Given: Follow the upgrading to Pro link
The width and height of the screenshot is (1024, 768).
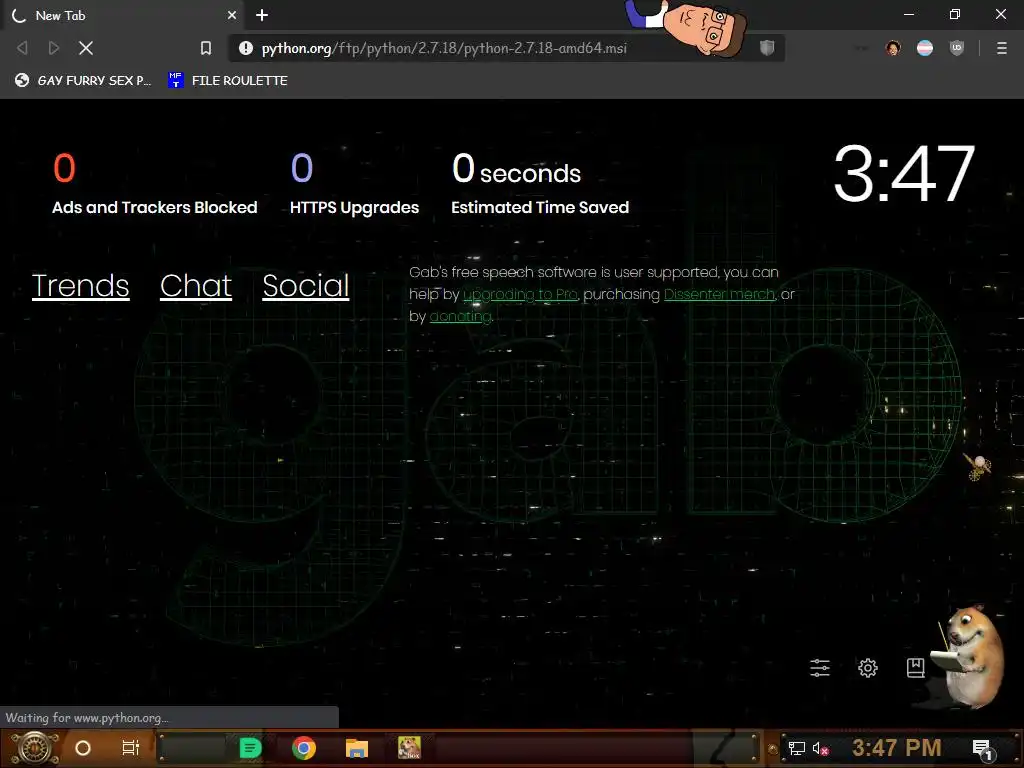Looking at the screenshot, I should point(520,295).
